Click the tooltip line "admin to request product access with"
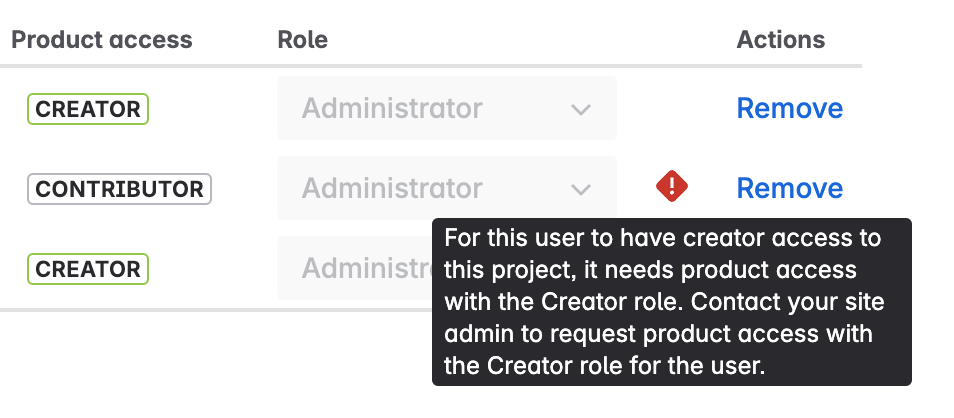Viewport: 954px width, 418px height. [658, 334]
